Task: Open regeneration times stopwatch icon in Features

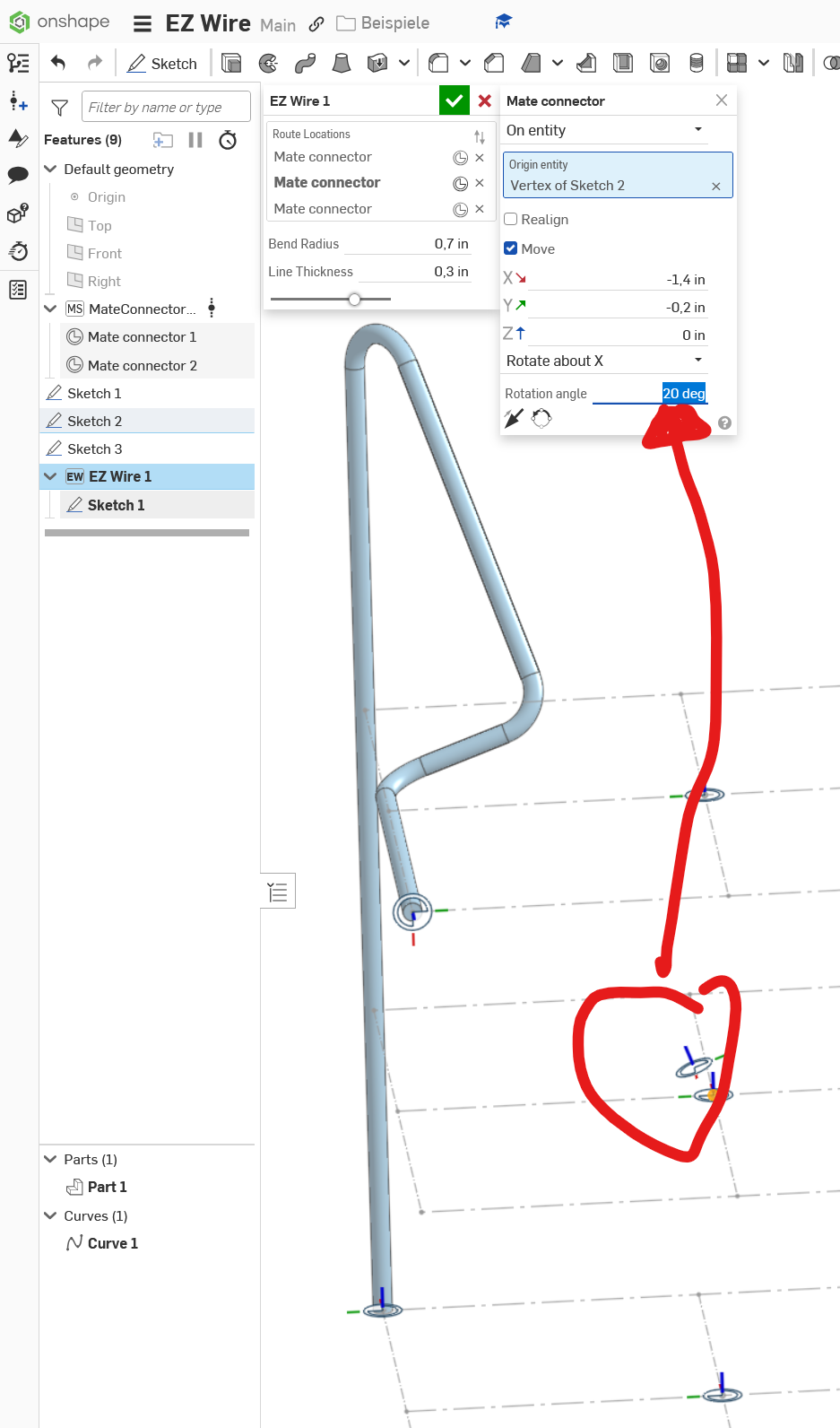Action: point(229,140)
